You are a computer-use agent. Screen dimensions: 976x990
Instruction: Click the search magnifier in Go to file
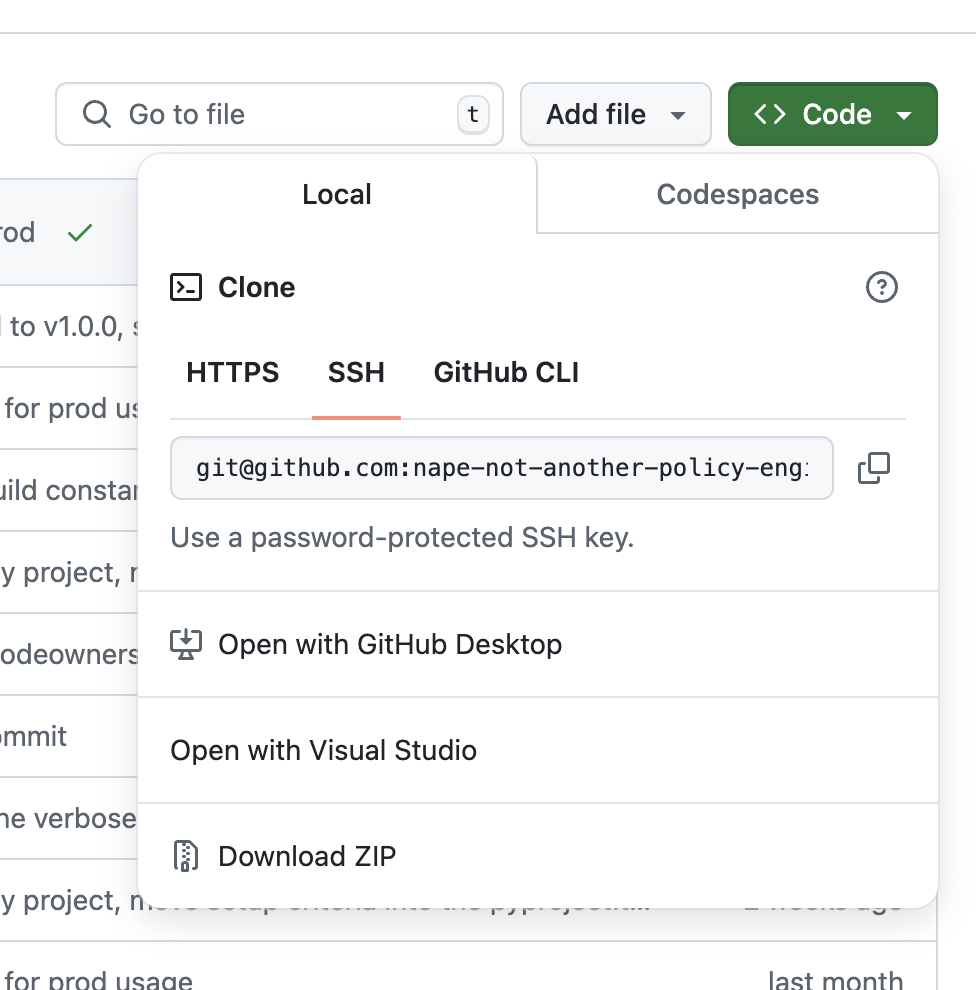click(97, 114)
